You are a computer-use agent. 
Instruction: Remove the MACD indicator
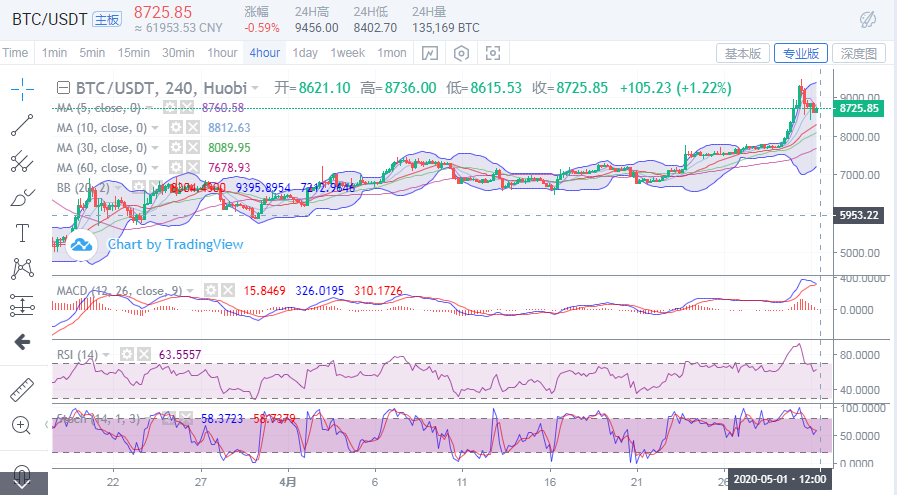click(x=228, y=290)
